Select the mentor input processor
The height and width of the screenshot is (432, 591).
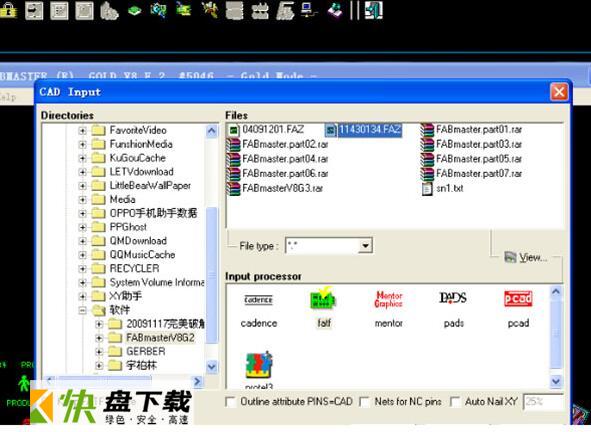(389, 309)
